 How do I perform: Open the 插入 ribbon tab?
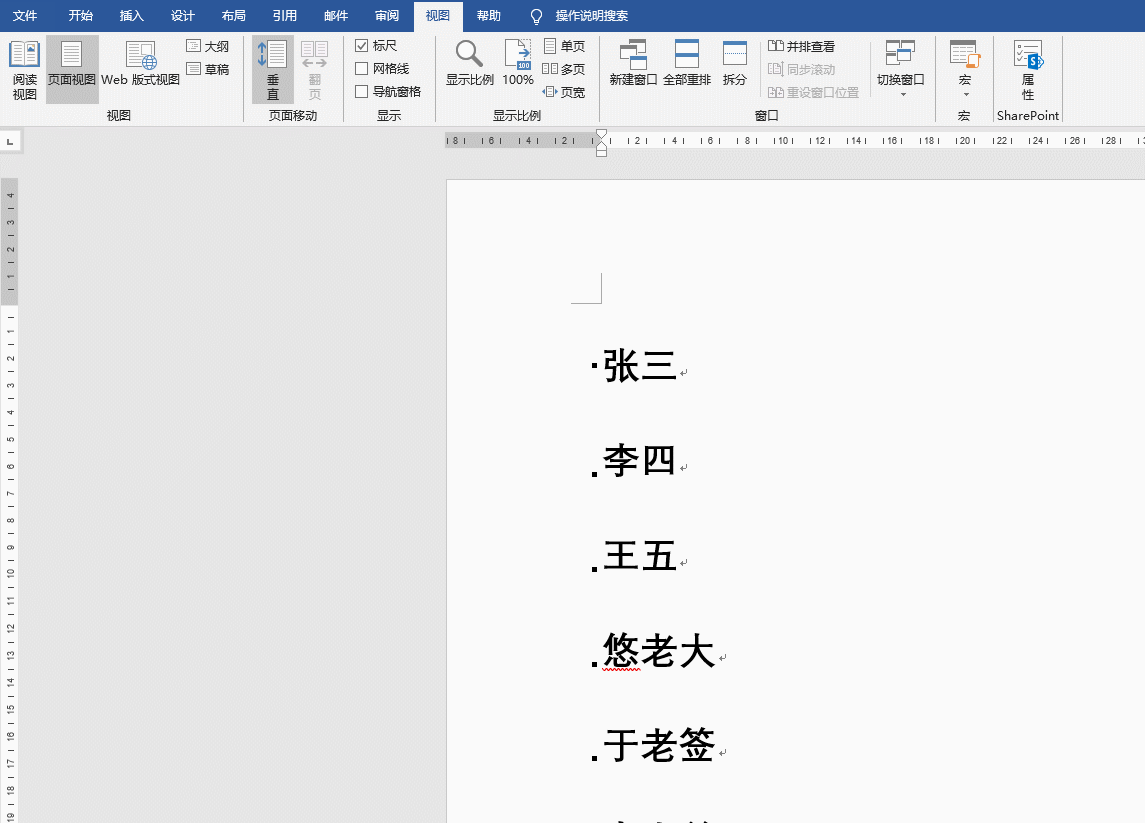tap(131, 16)
